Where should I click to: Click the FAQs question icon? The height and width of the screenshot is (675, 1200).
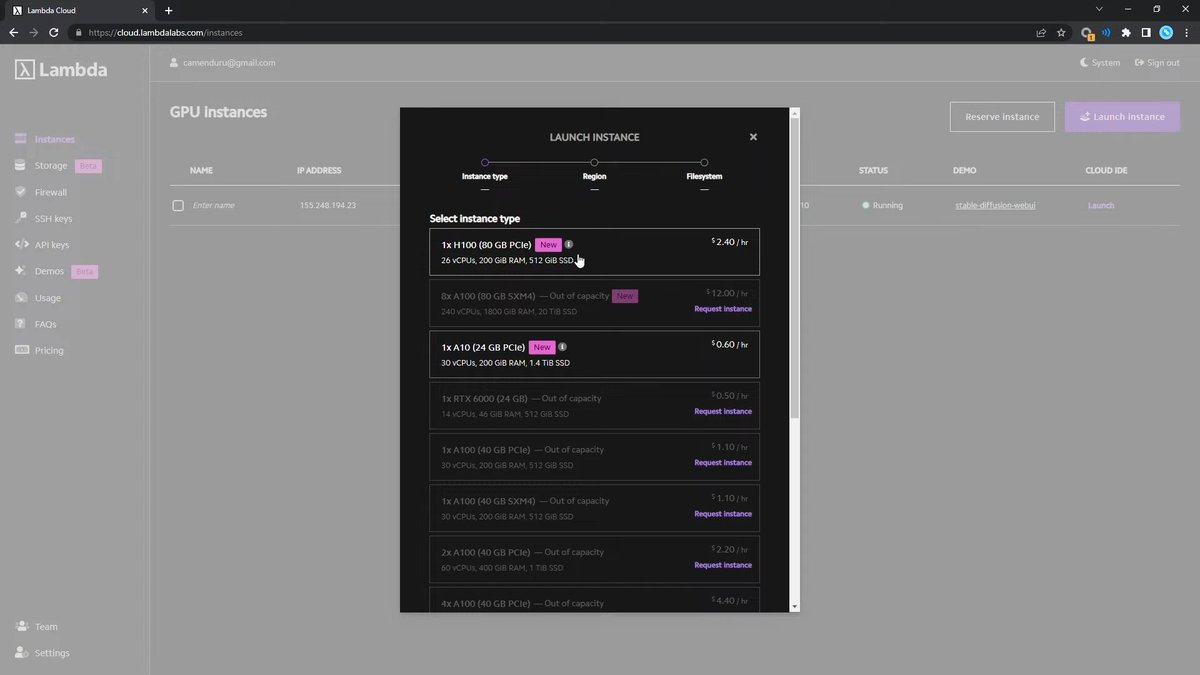click(x=21, y=324)
